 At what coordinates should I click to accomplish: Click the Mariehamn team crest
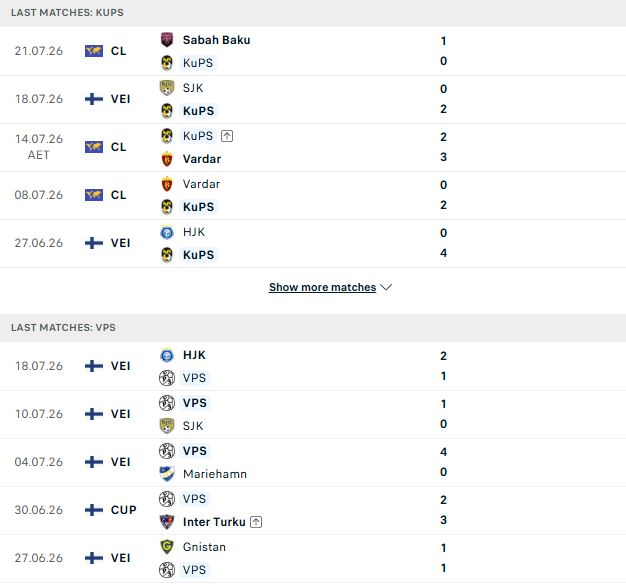click(x=166, y=474)
